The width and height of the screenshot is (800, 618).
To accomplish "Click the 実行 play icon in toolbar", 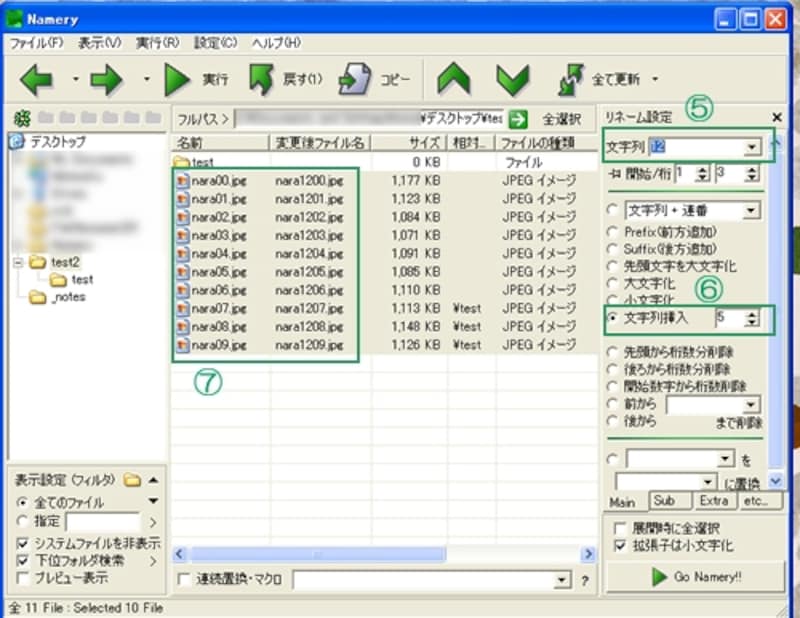I will click(178, 78).
